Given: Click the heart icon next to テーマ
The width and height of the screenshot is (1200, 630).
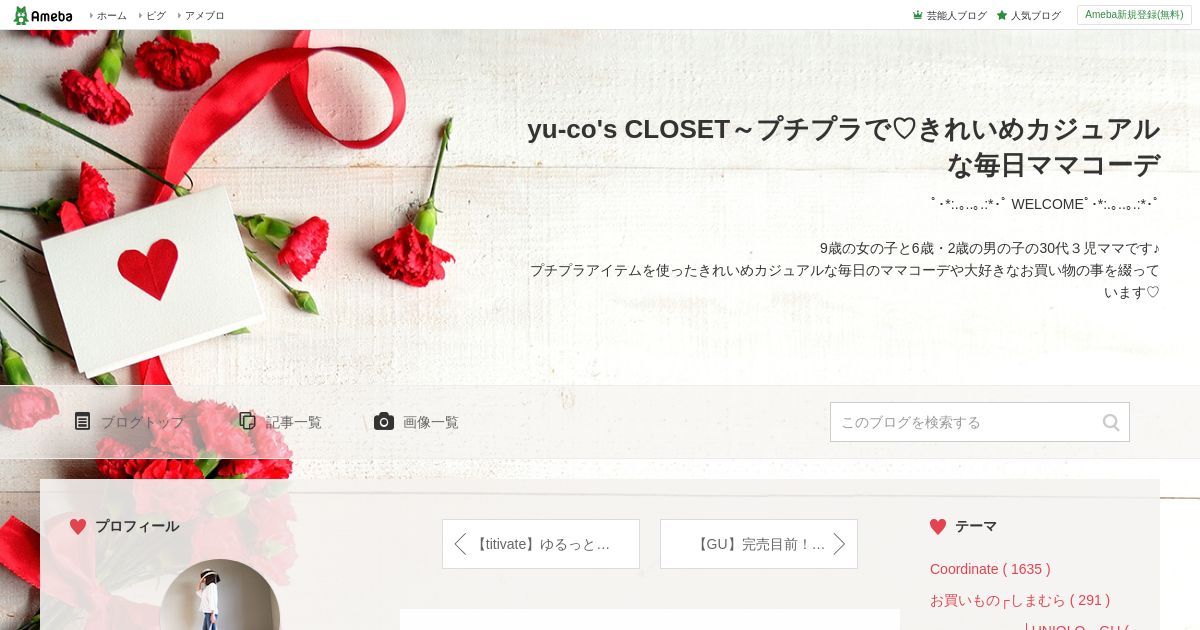Looking at the screenshot, I should [x=938, y=526].
